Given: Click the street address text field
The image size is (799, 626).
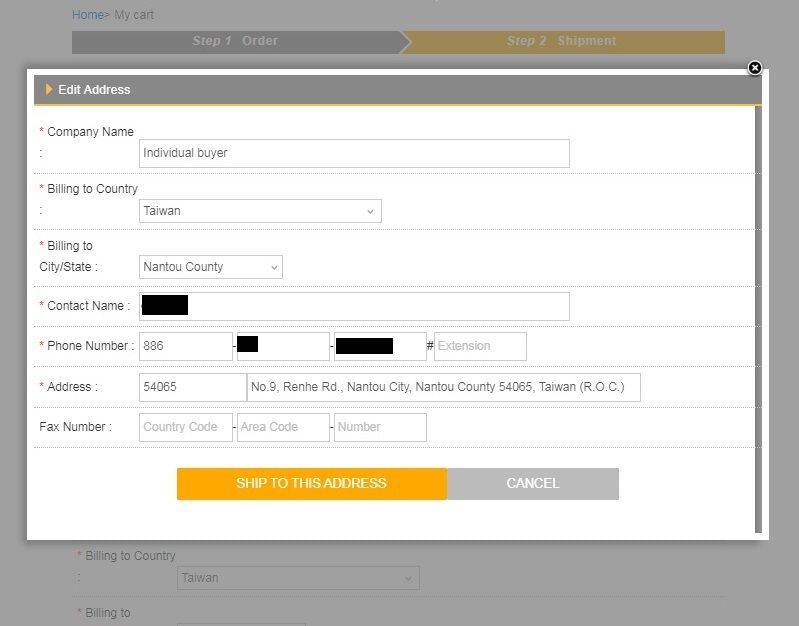Looking at the screenshot, I should 443,387.
